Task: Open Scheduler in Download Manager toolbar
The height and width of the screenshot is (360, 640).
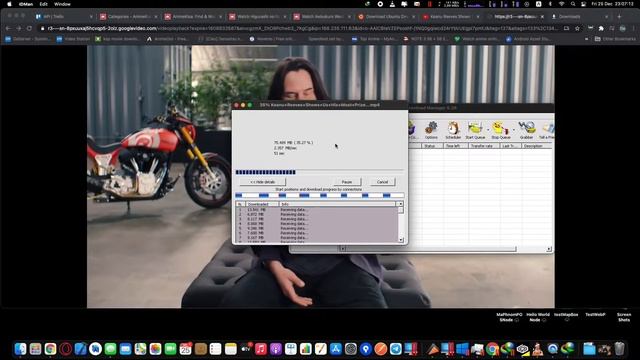Action: point(453,130)
